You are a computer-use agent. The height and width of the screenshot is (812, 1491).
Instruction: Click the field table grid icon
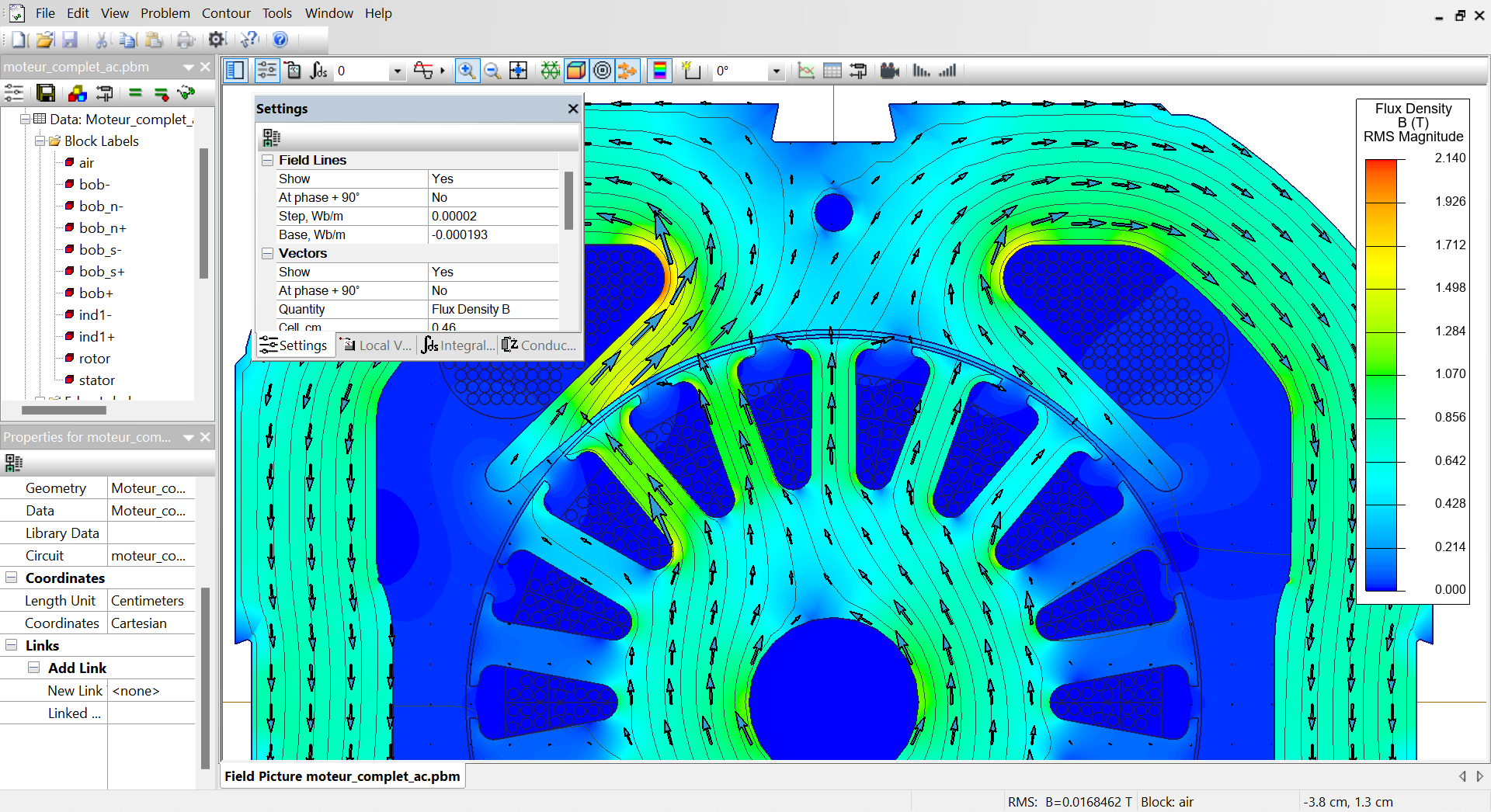point(832,71)
